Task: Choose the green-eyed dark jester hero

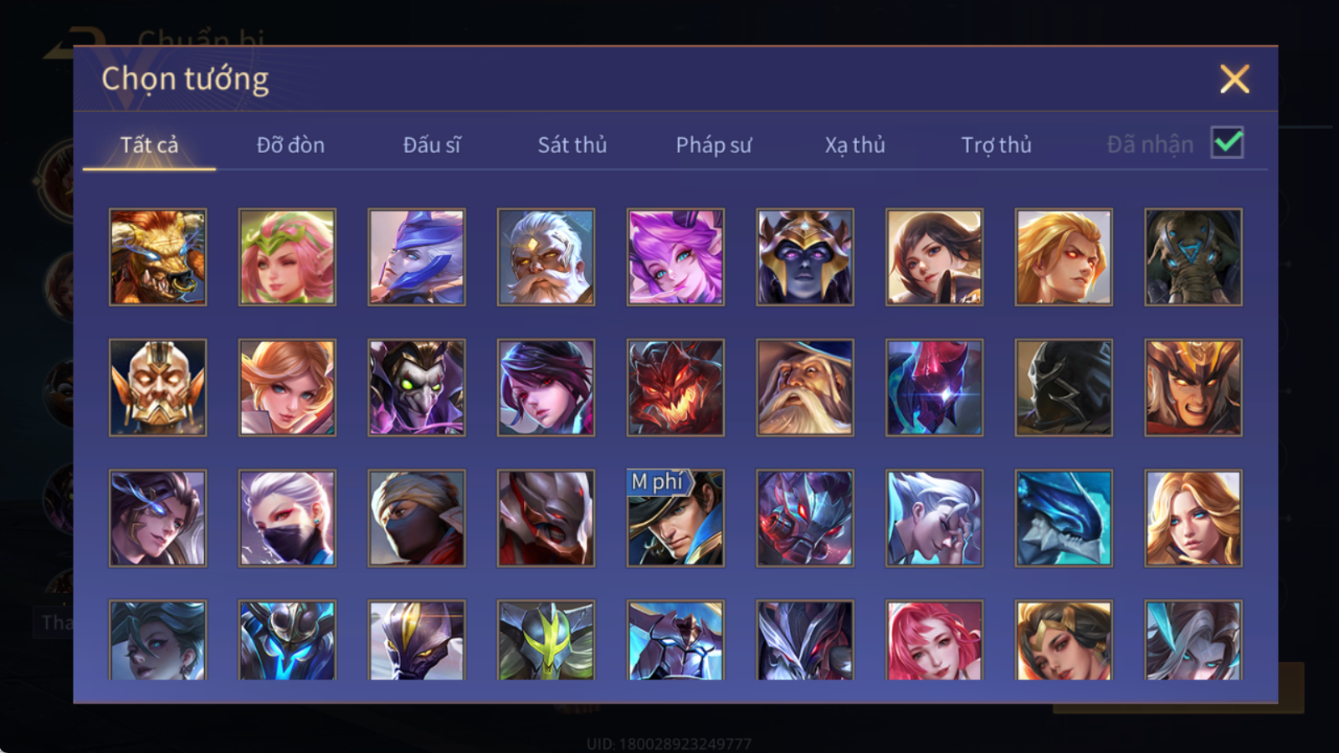Action: click(416, 388)
